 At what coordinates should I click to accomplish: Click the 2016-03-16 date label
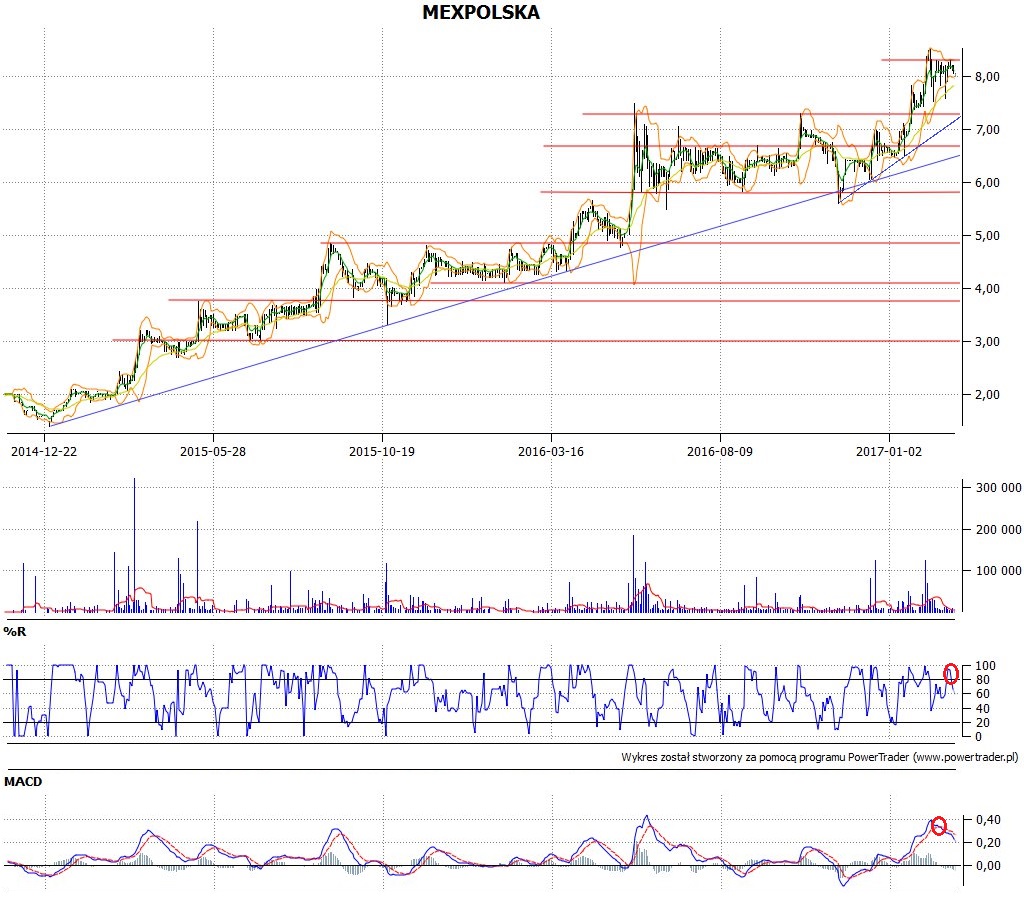click(x=551, y=451)
